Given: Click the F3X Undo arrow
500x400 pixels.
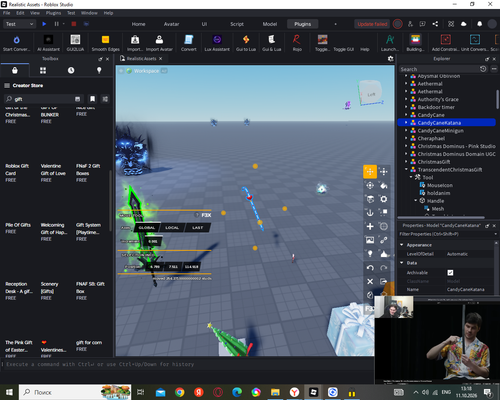Looking at the screenshot, I should tap(370, 268).
